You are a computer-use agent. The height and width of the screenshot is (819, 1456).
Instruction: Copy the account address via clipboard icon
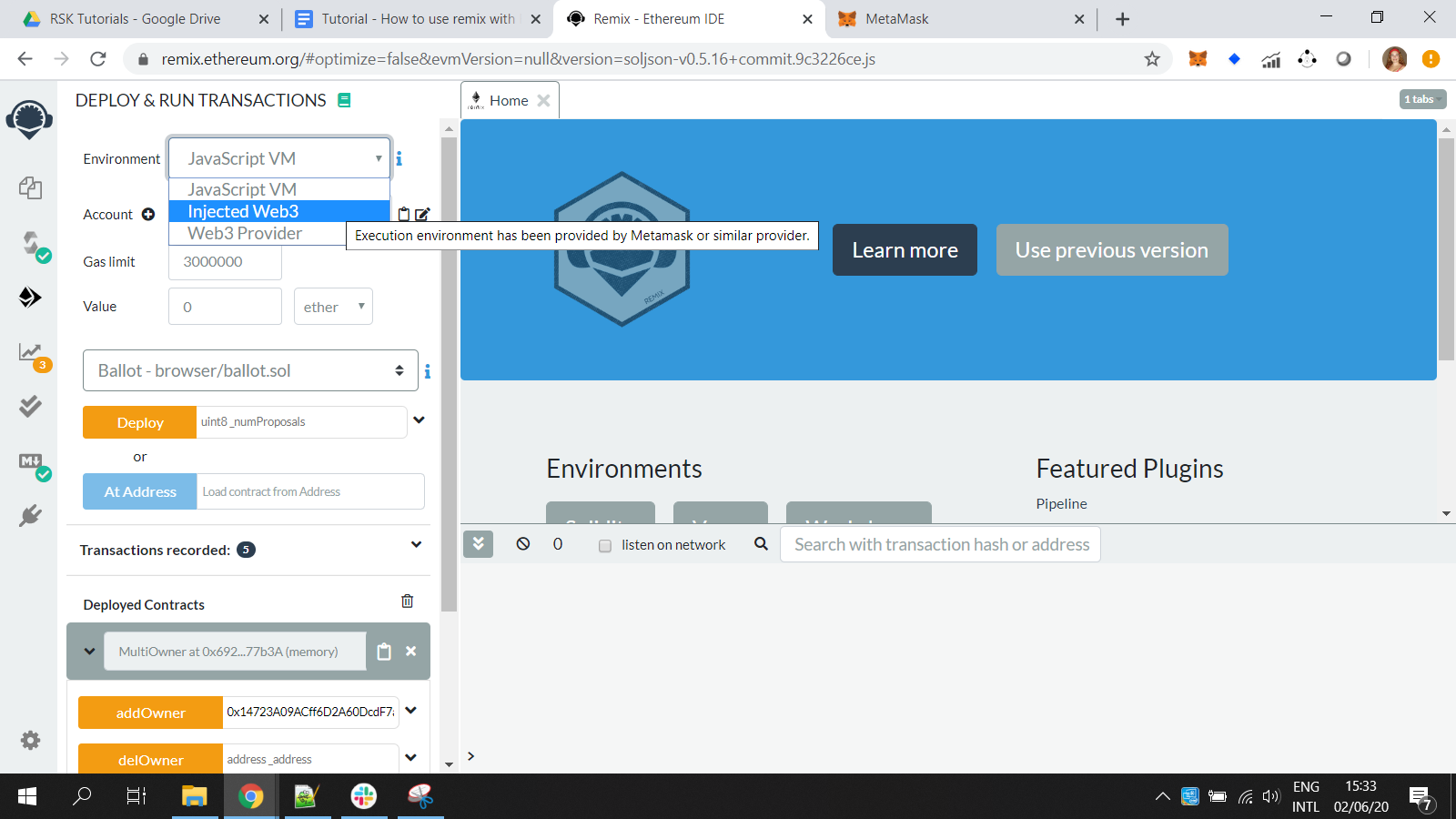404,215
